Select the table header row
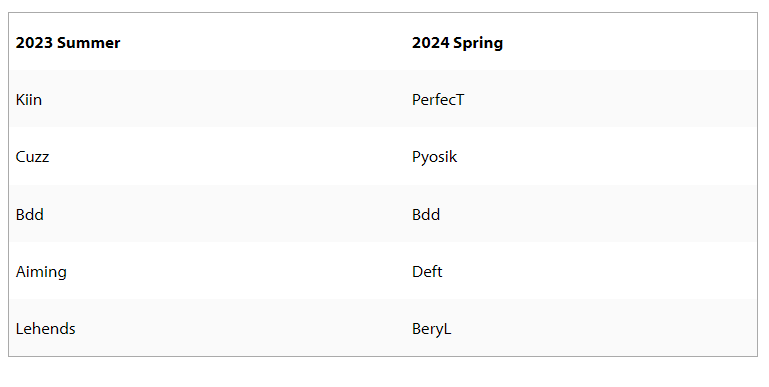Viewport: 769px width, 387px height. pos(383,42)
